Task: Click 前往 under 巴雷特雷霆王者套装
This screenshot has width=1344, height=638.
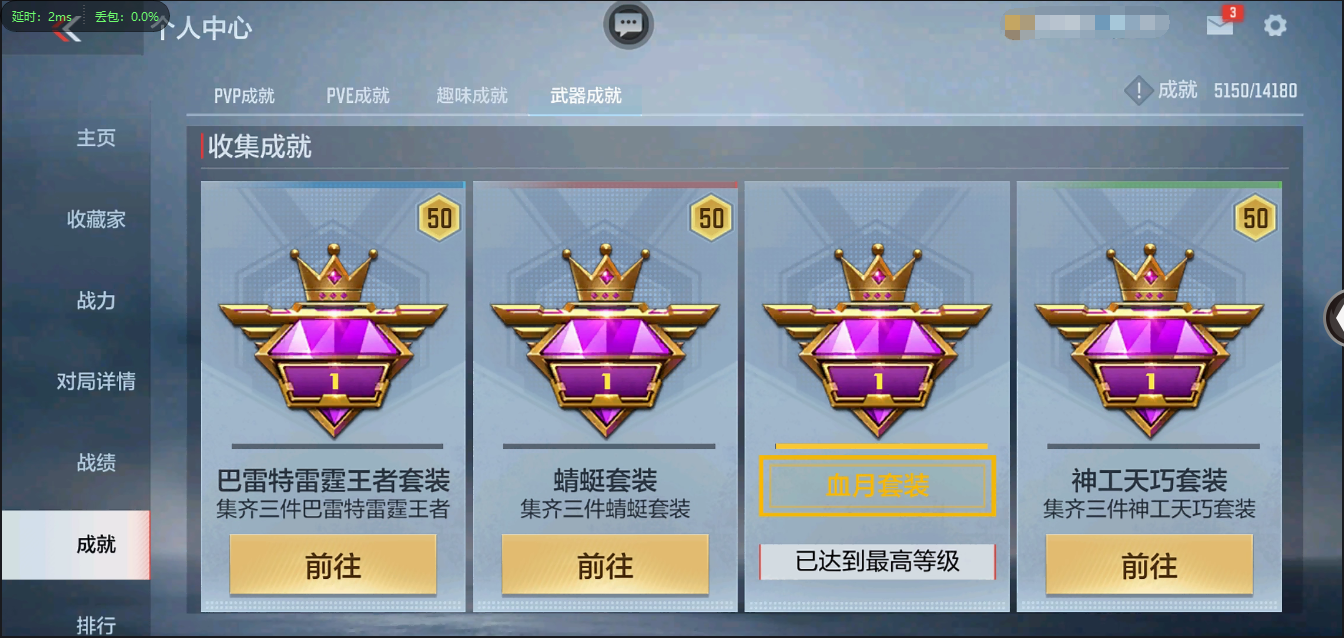Action: point(333,566)
